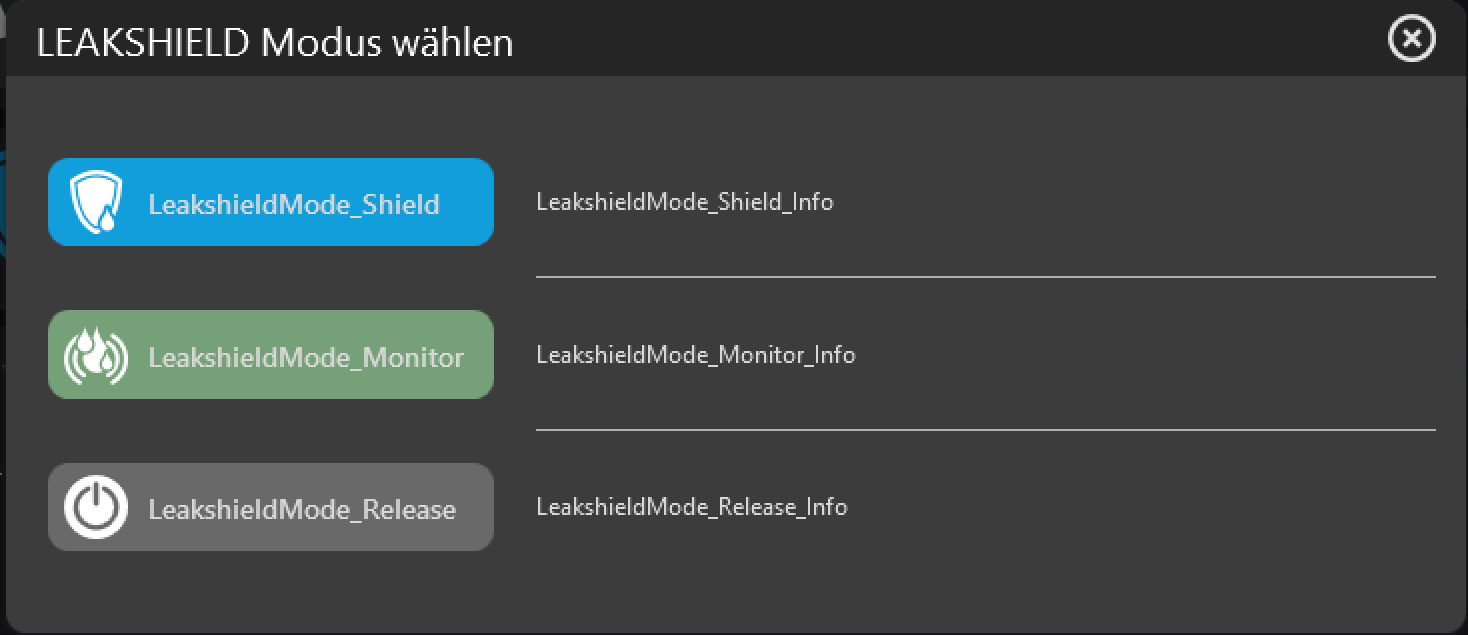The image size is (1468, 636).
Task: Click the LeakshieldMode_Release_Info description text
Action: (692, 507)
